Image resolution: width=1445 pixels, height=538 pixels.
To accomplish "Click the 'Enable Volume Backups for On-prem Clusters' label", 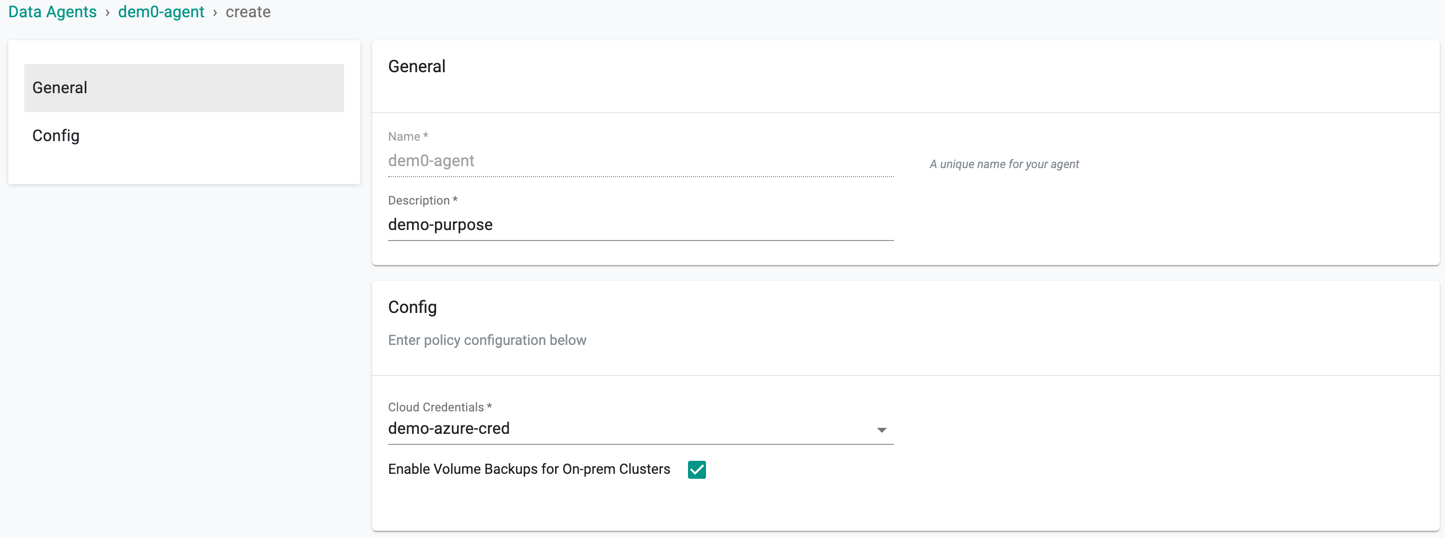I will tap(529, 470).
